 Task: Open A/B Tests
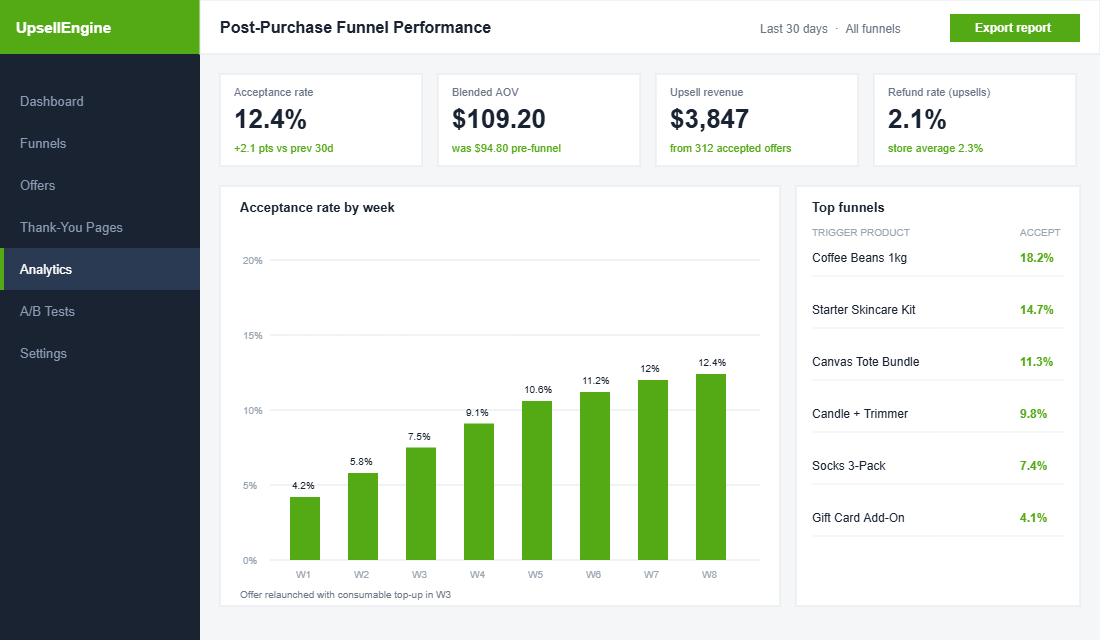[100, 312]
